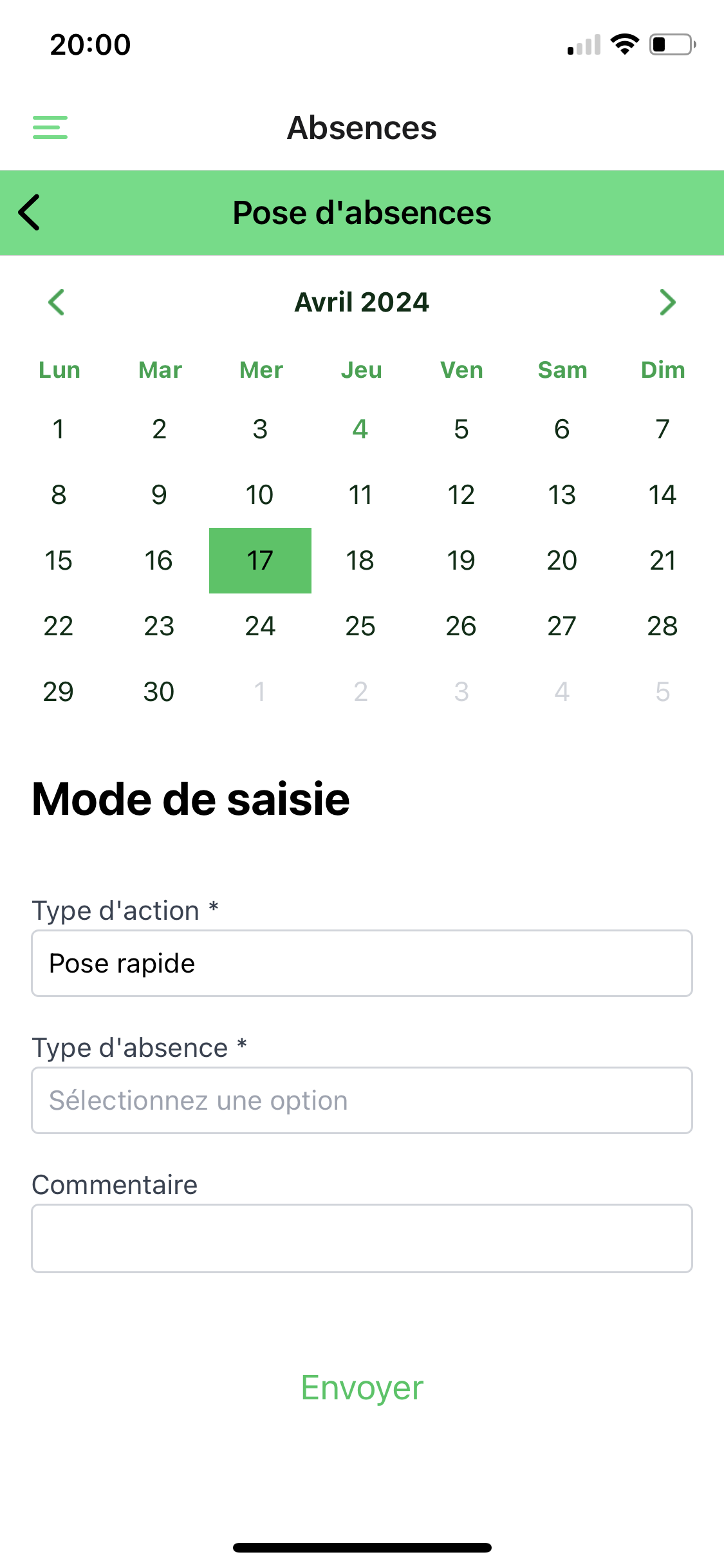Tap the battery status icon
Viewport: 724px width, 1568px height.
673,44
